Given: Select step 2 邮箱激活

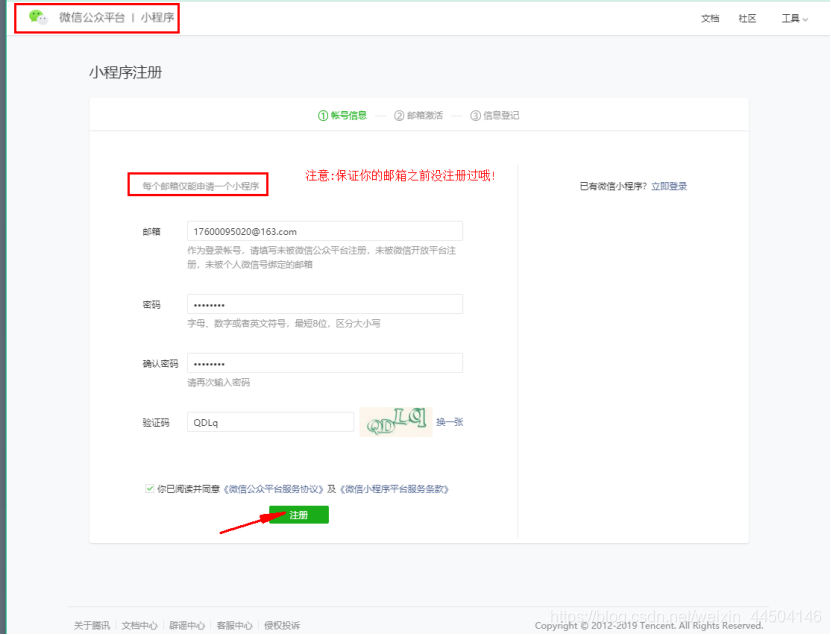Looking at the screenshot, I should tap(418, 116).
